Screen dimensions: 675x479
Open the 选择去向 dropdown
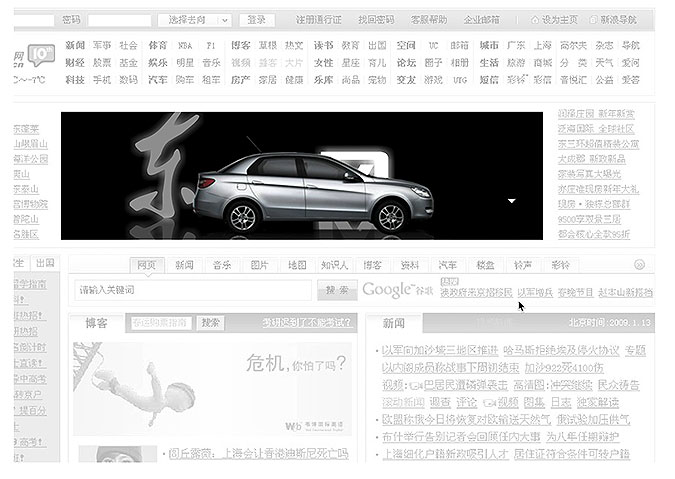(195, 20)
